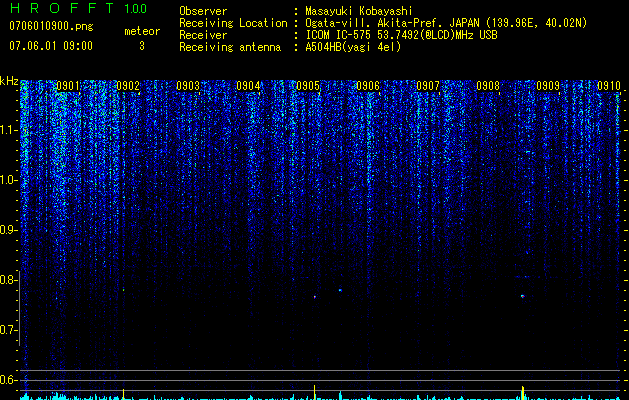Click the yellow detection spike below 0905
The image size is (629, 400).
pos(314,392)
